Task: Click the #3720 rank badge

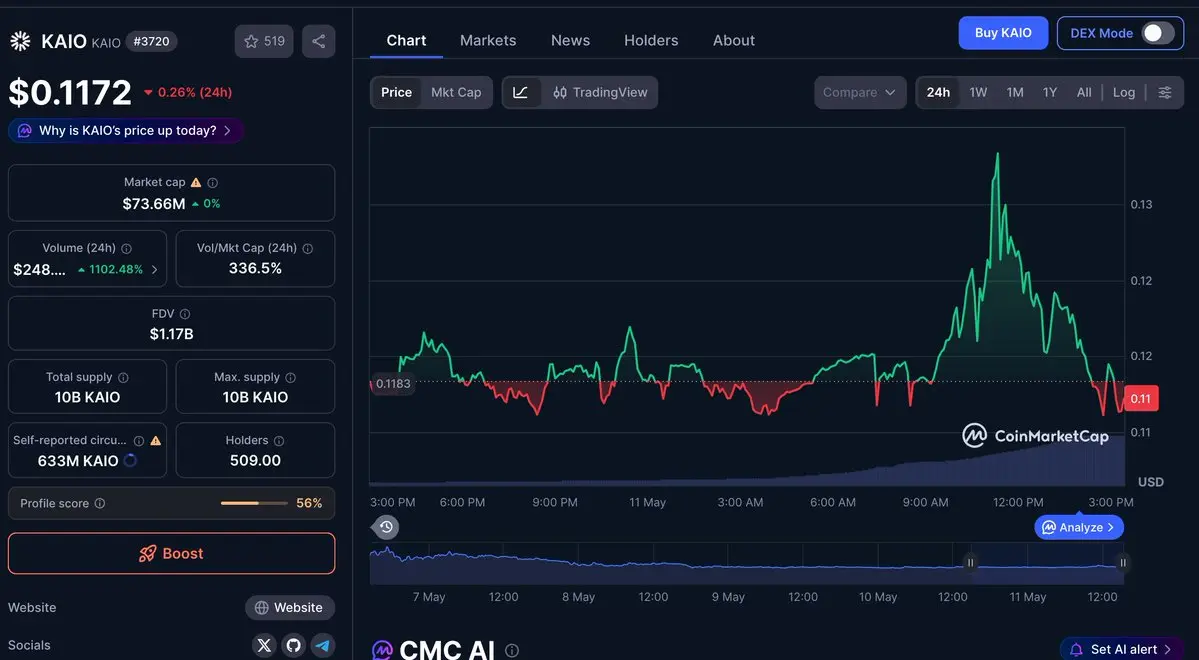Action: [151, 41]
